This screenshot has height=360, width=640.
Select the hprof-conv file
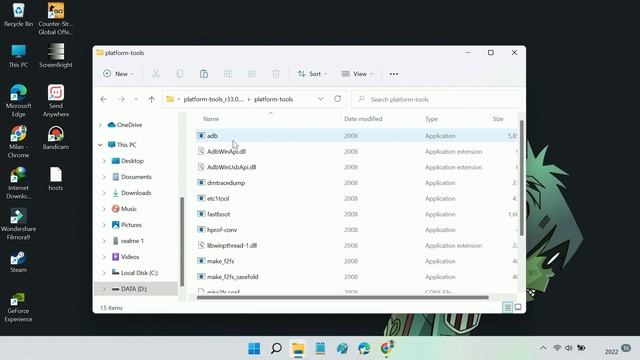[x=356, y=230]
